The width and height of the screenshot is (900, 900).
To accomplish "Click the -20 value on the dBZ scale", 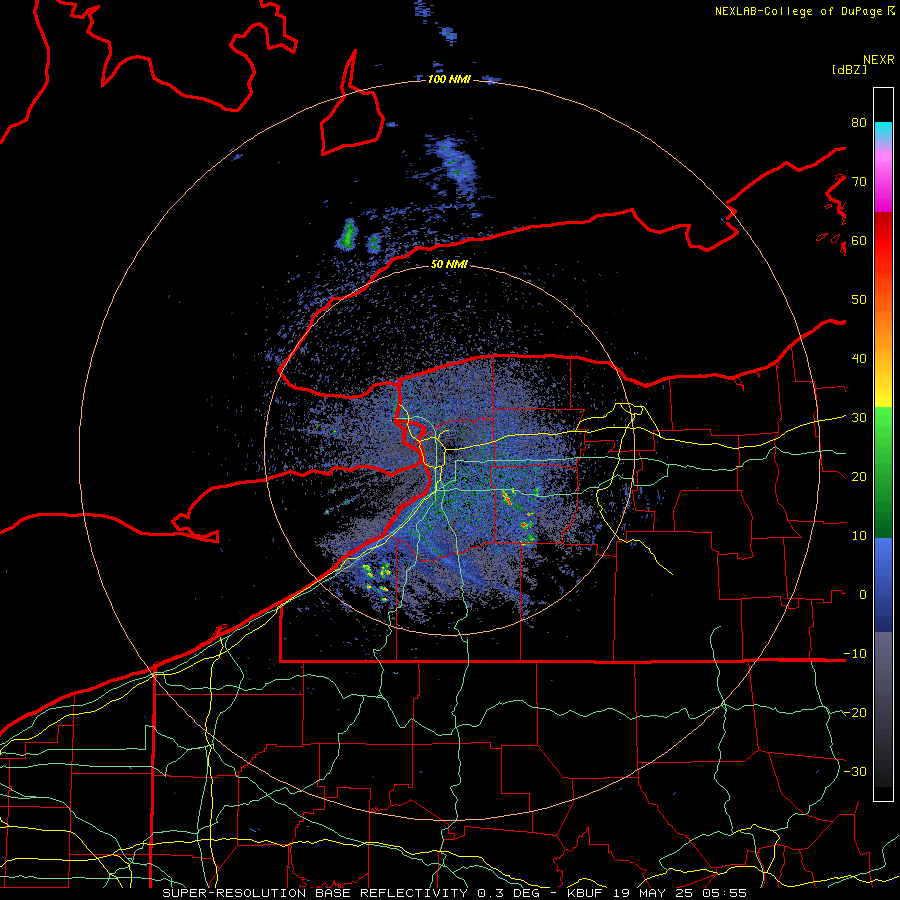I will click(855, 712).
